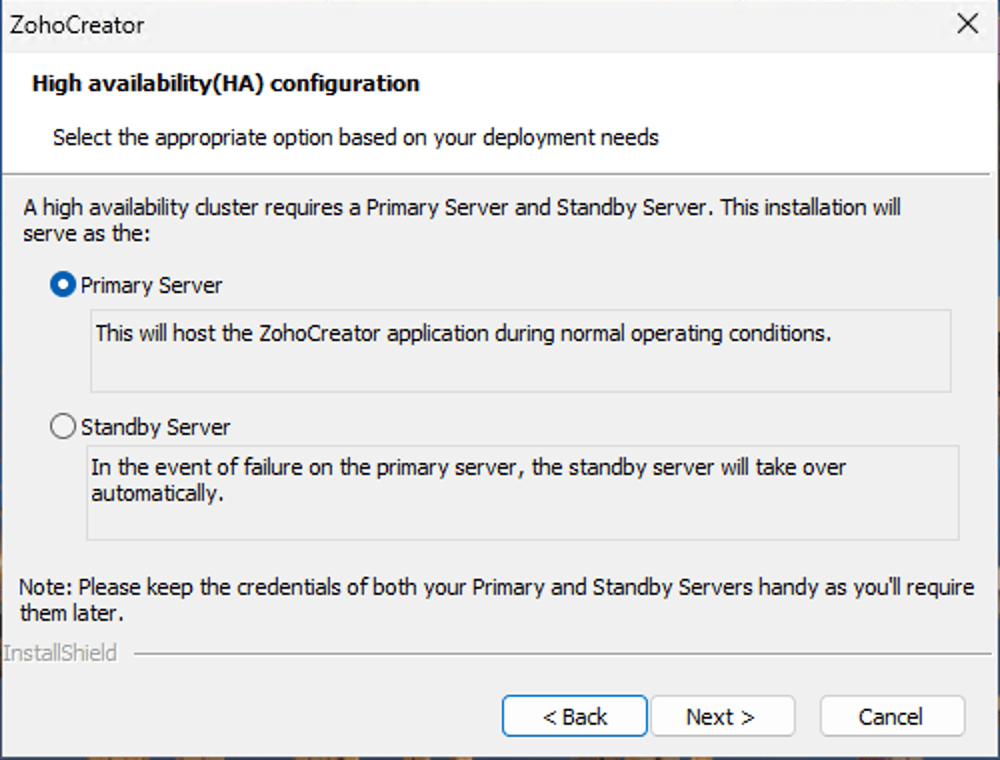Click the Primary Server description box
Viewport: 1000px width, 760px height.
[520, 367]
